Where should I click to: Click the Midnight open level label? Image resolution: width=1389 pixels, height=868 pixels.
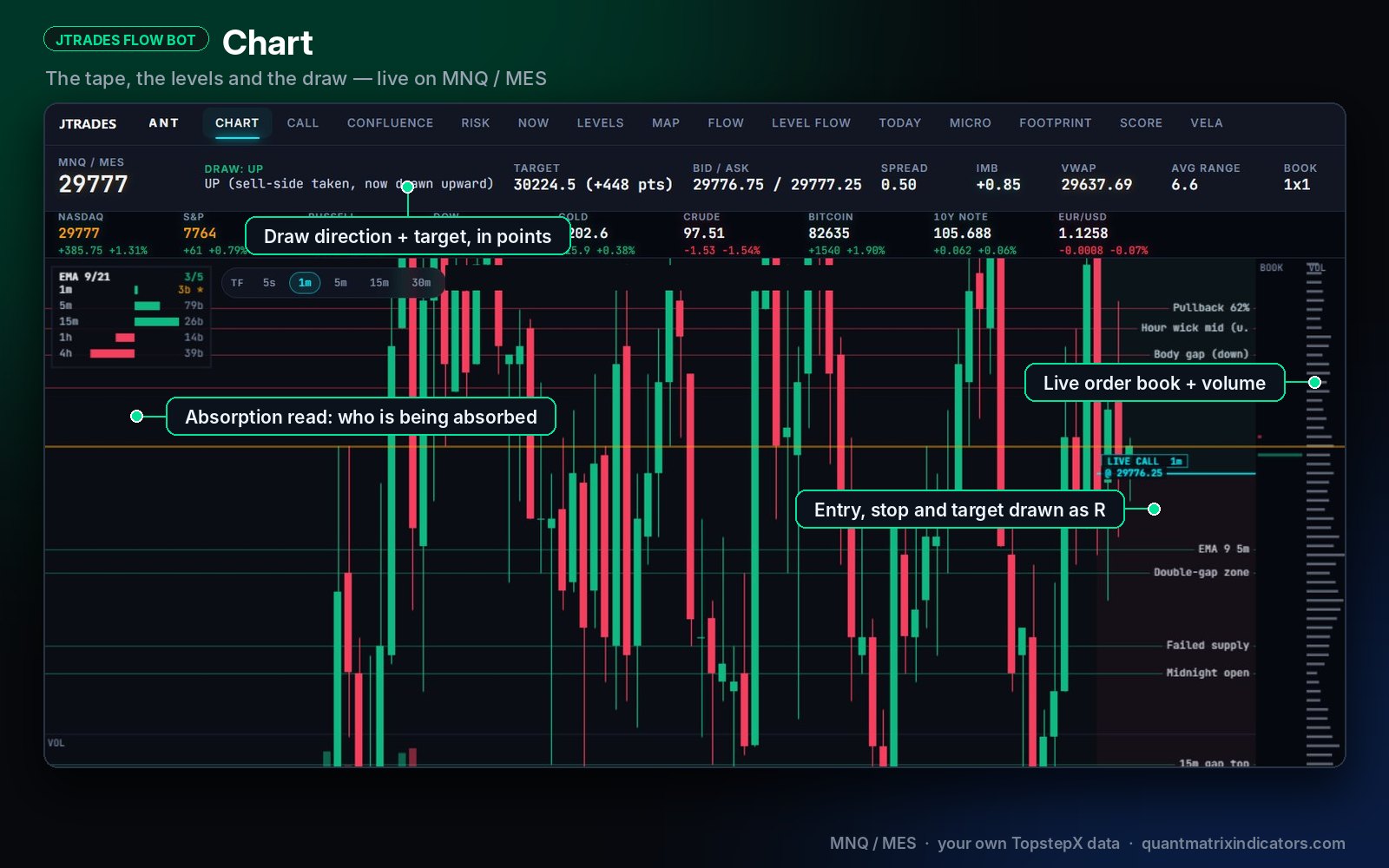tap(1208, 673)
